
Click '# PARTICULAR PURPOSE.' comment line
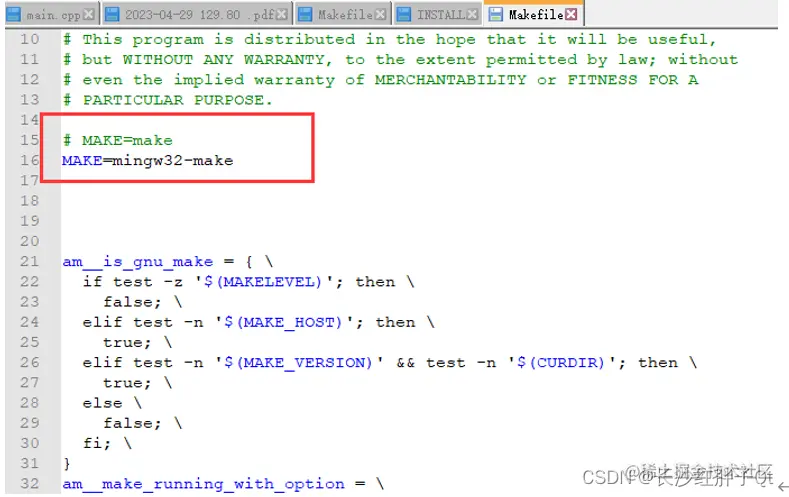pos(168,100)
